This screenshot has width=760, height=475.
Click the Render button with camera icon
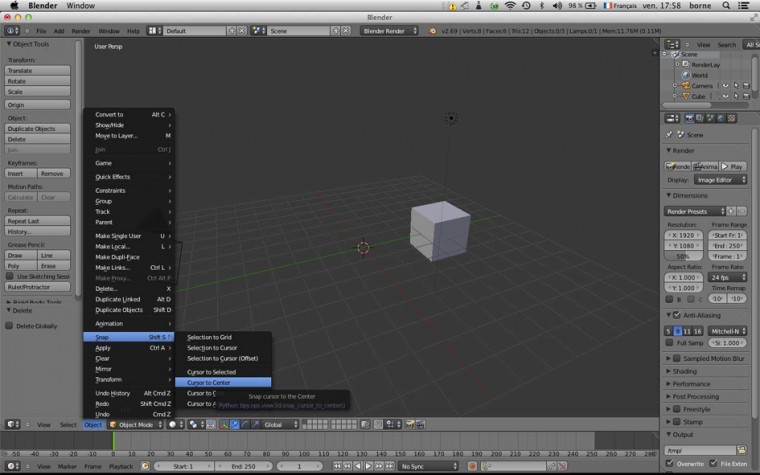click(x=679, y=166)
